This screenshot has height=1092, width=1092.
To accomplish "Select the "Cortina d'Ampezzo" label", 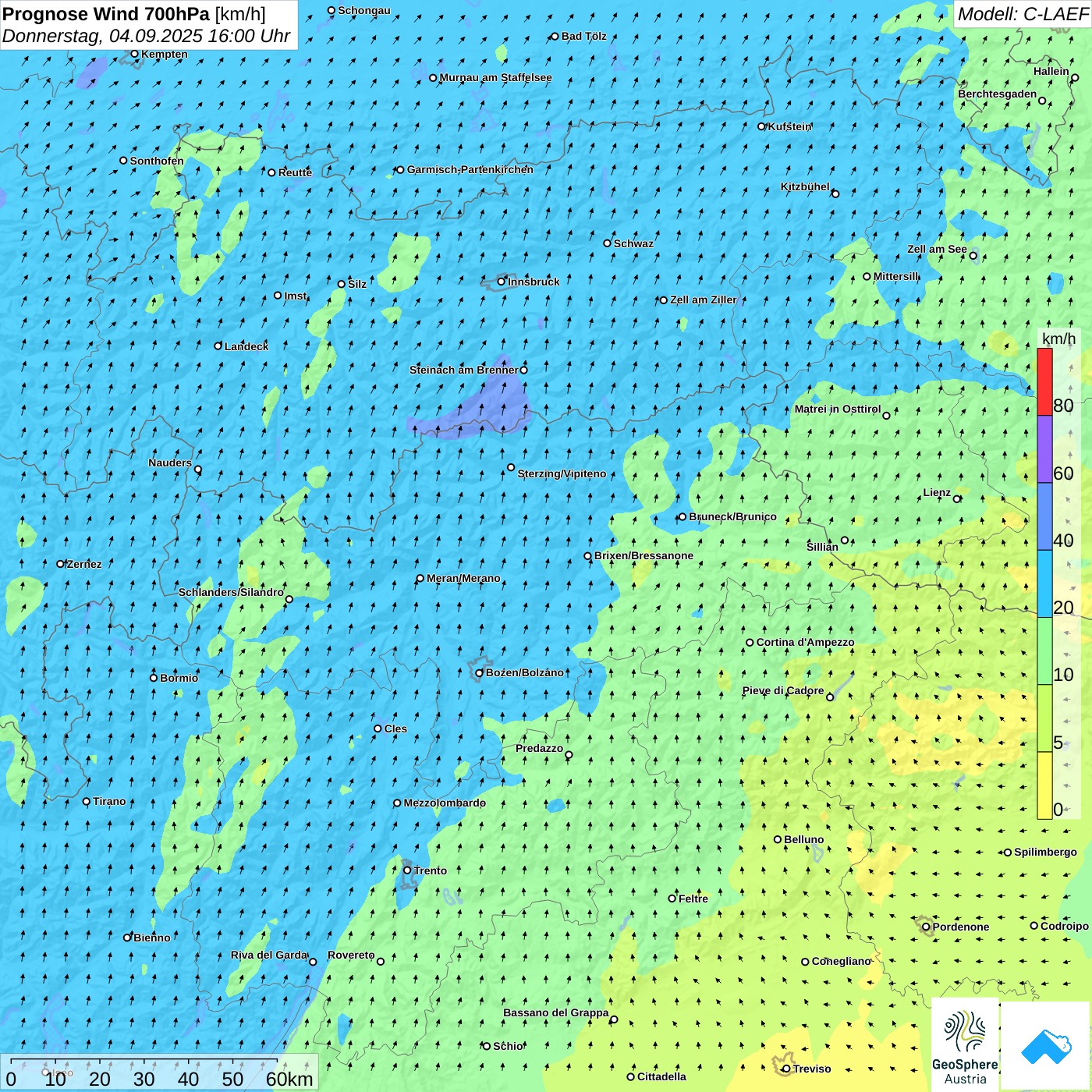I will pos(805,643).
